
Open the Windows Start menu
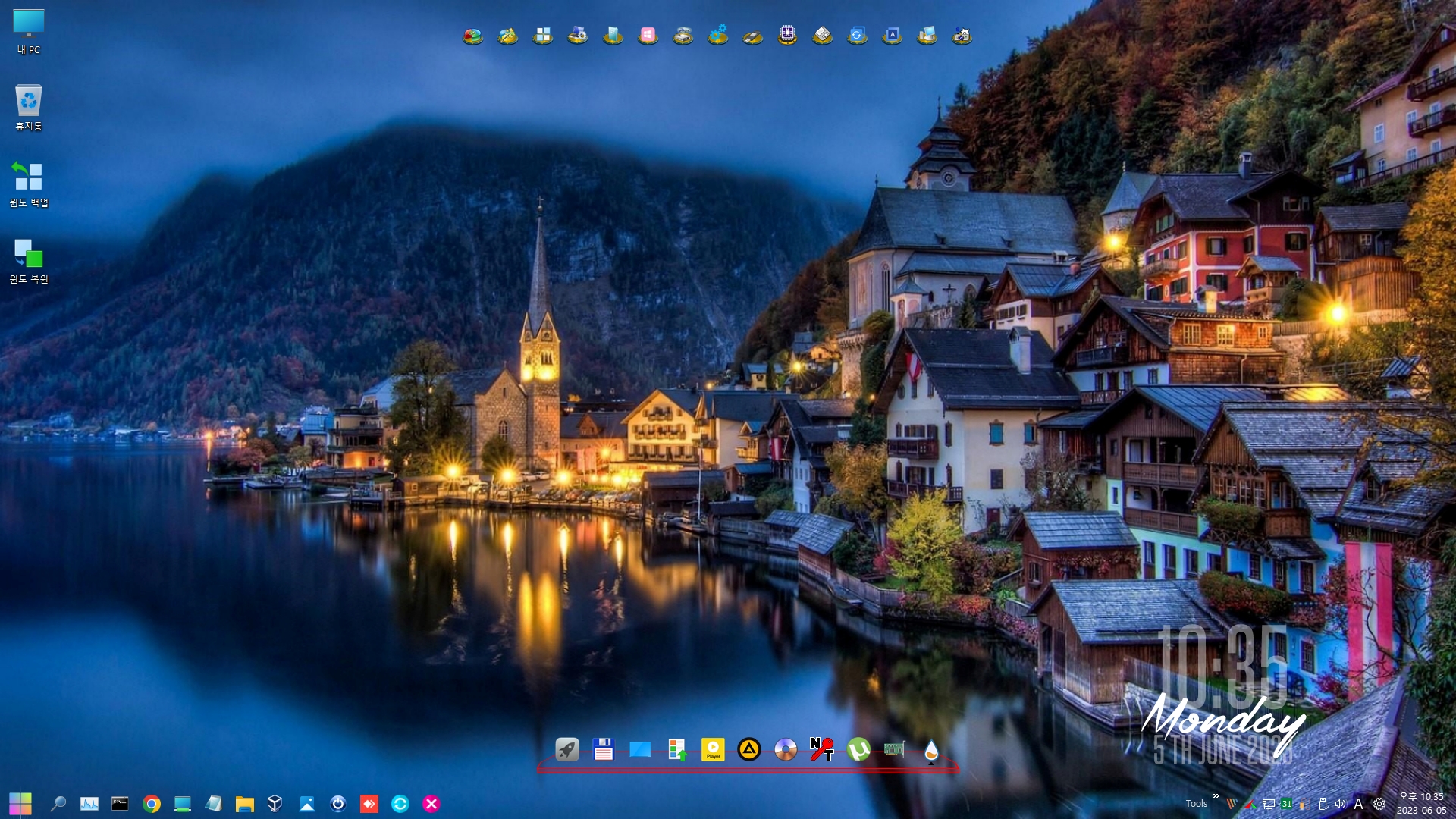click(x=20, y=804)
